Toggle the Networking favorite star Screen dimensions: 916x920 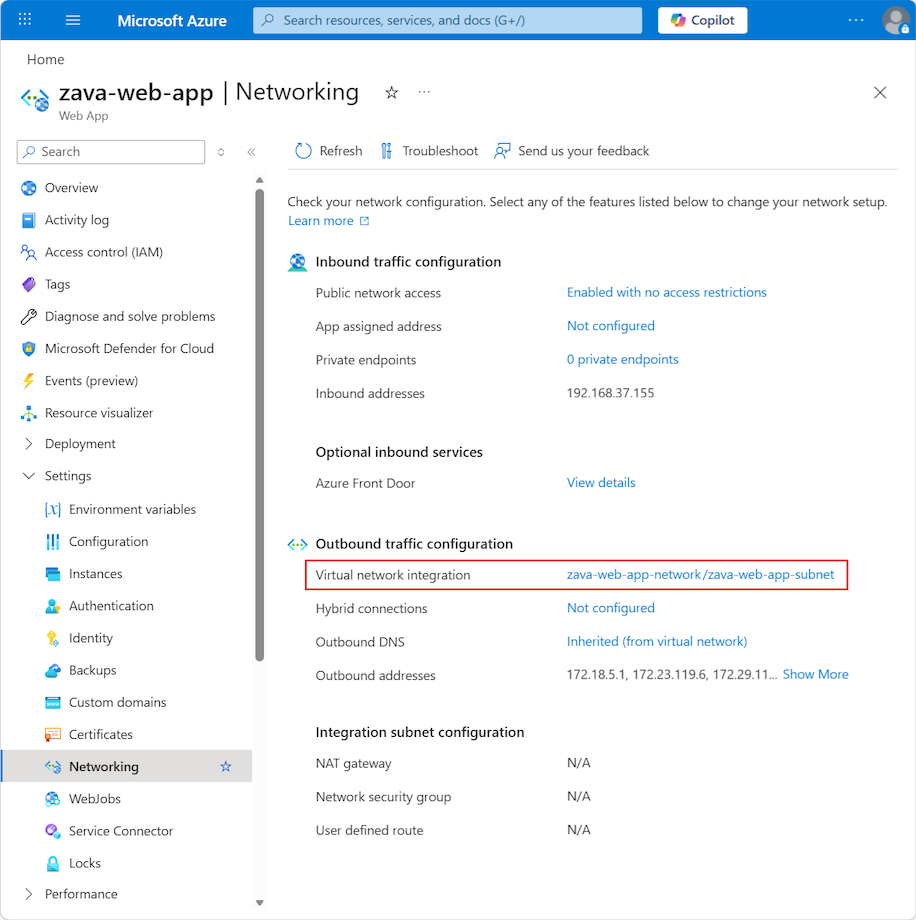[x=226, y=766]
